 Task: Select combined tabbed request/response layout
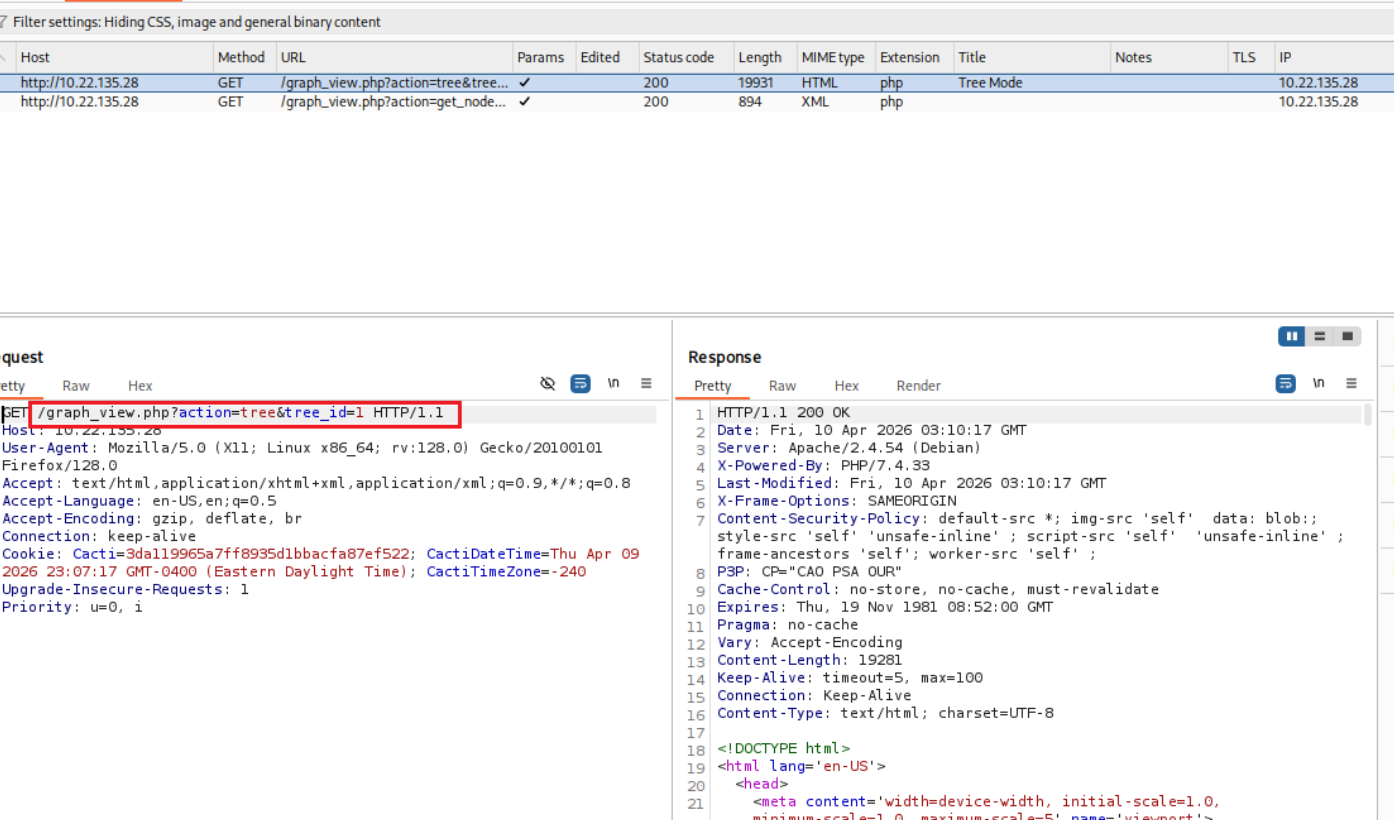(x=1347, y=336)
